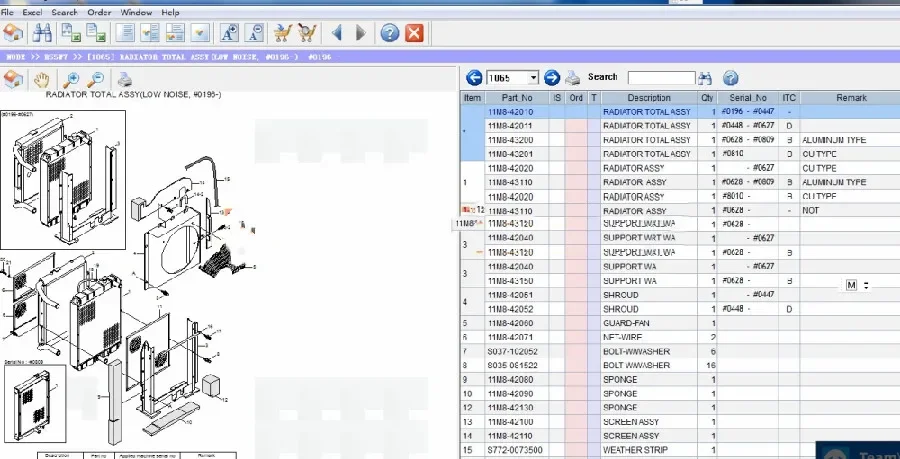Viewport: 900px width, 459px height.
Task: Open parts list help question icon
Action: click(x=730, y=78)
